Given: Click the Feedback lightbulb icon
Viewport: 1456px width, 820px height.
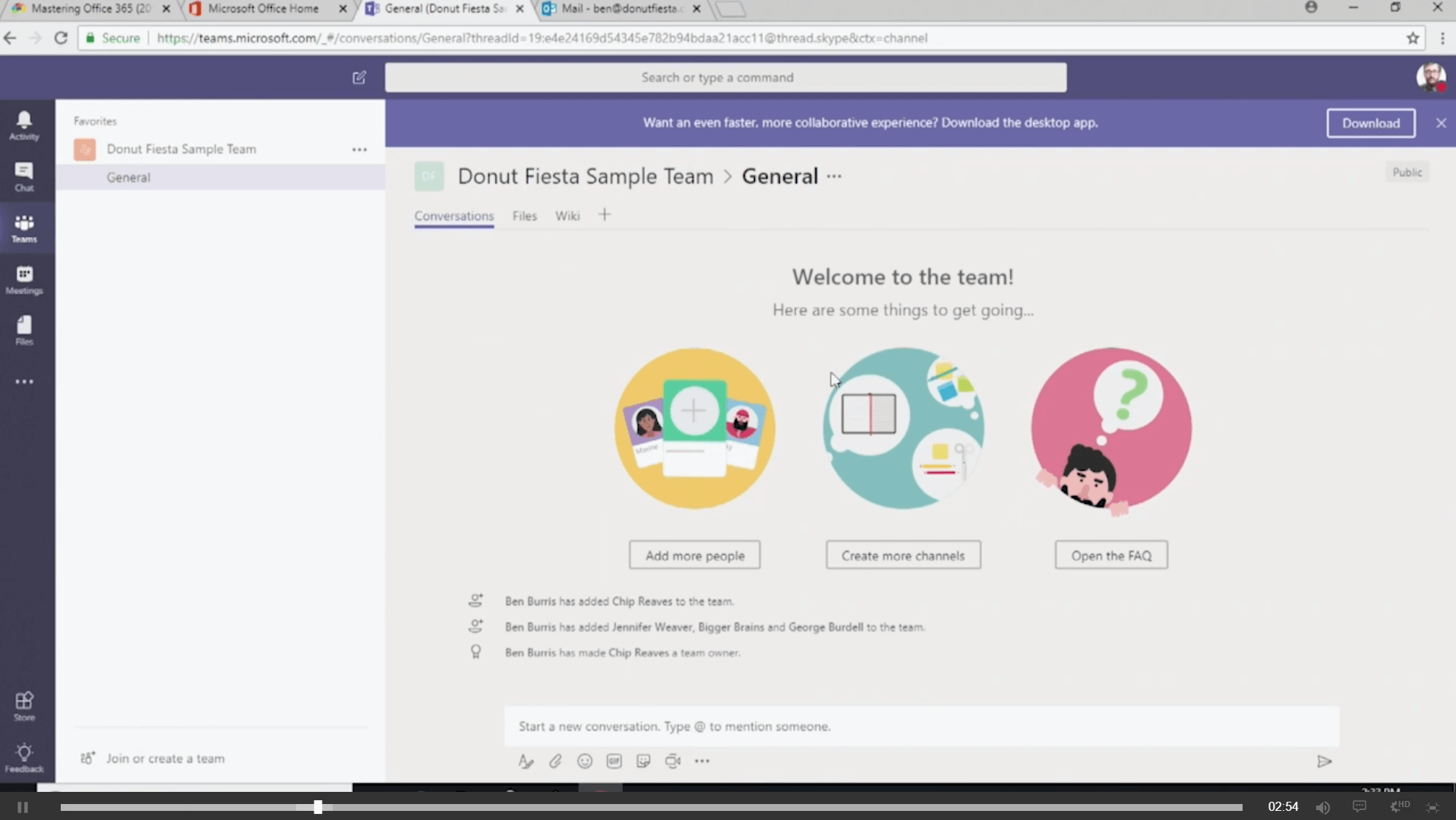Looking at the screenshot, I should tap(24, 758).
